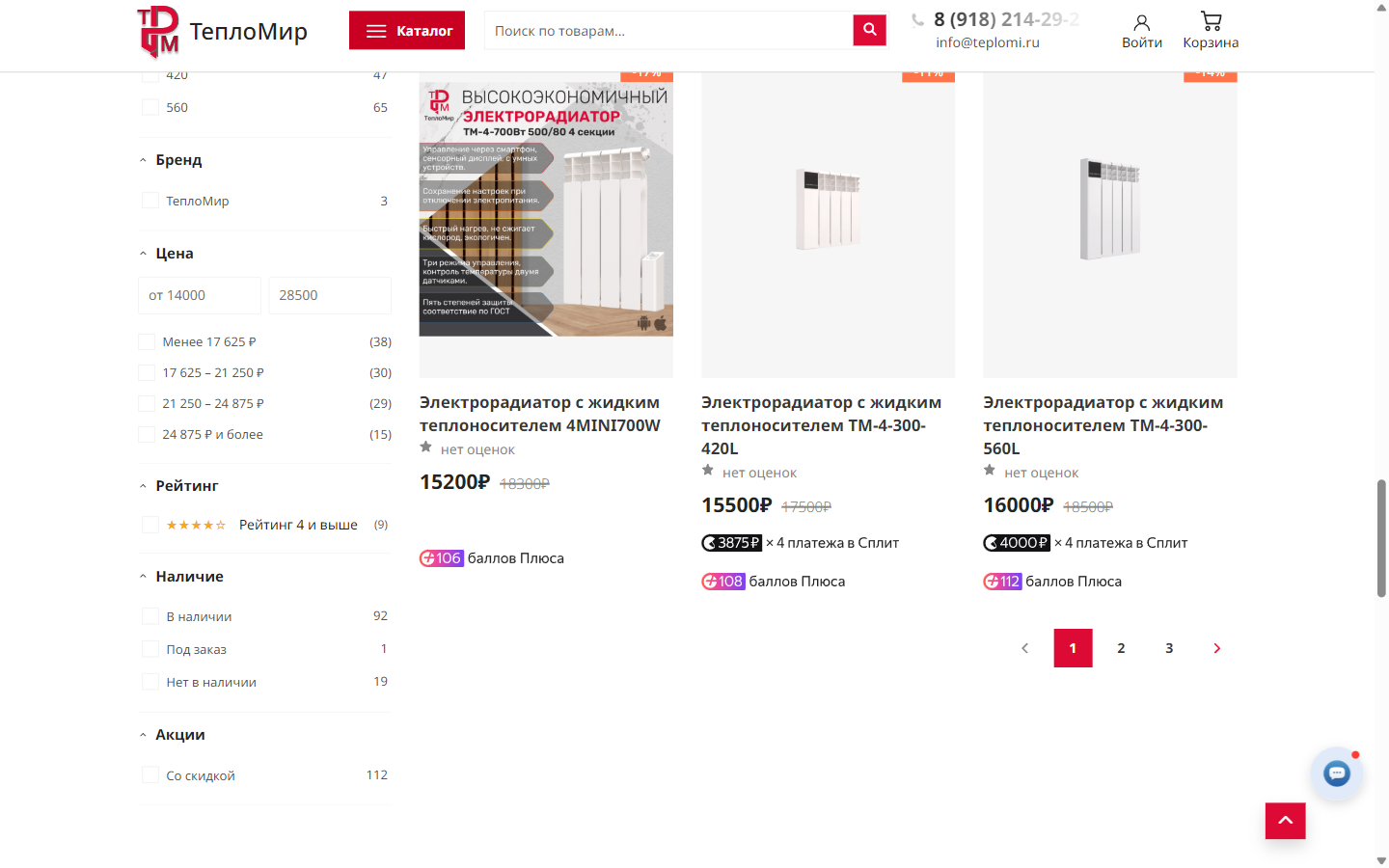Tick the ТеплоМир brand checkbox
The image size is (1389, 868).
point(150,201)
